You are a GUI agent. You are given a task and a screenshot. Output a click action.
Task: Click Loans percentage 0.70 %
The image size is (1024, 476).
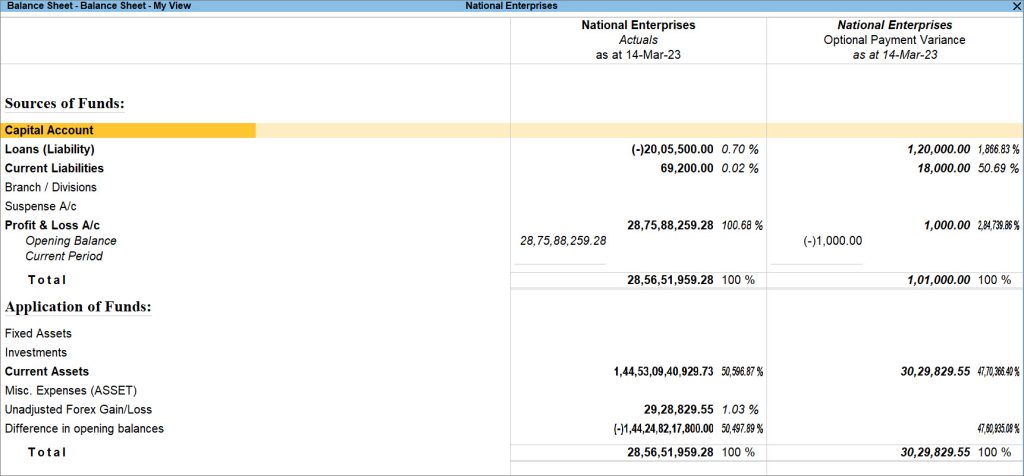tap(740, 149)
